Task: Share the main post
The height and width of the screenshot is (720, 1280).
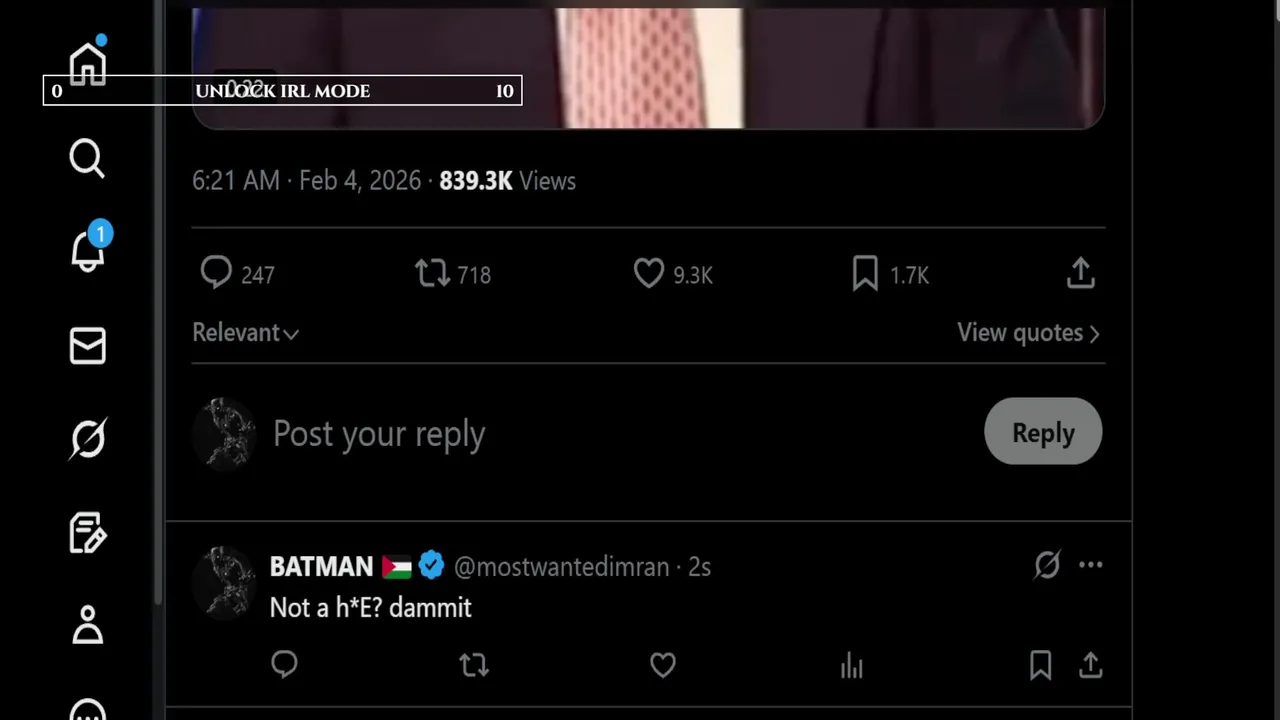Action: [1080, 273]
